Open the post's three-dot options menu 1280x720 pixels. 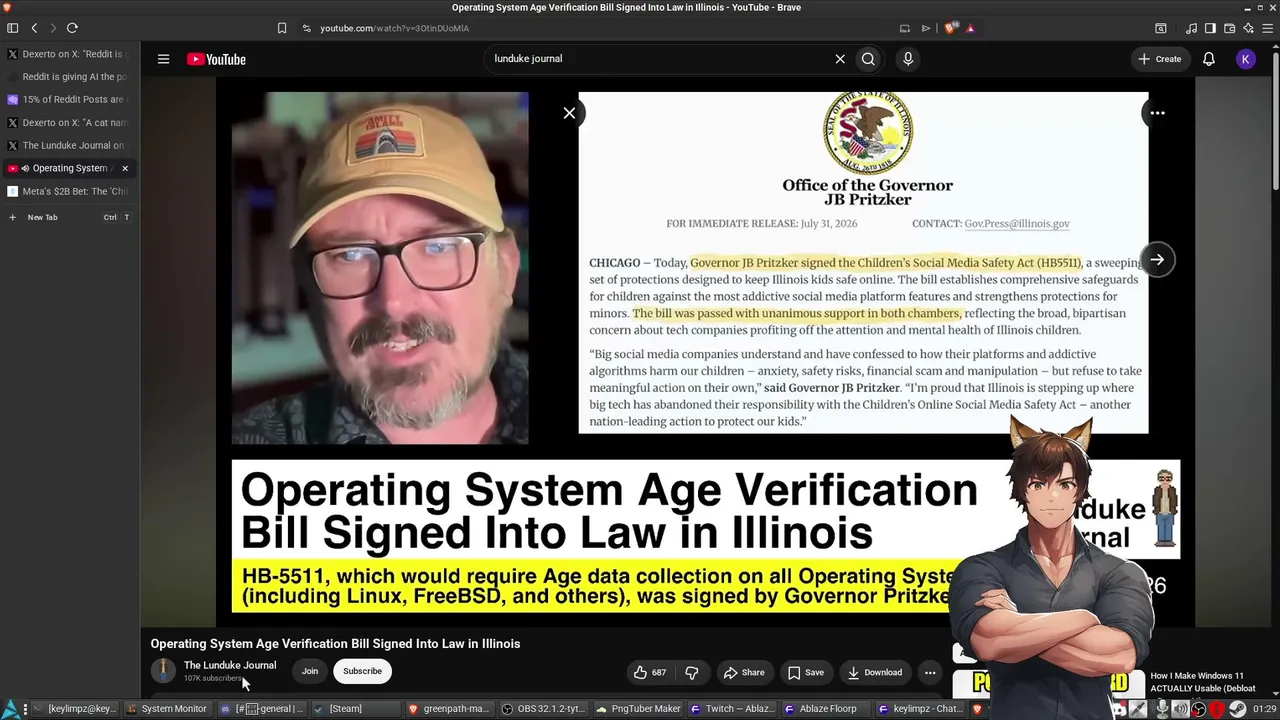point(1157,113)
